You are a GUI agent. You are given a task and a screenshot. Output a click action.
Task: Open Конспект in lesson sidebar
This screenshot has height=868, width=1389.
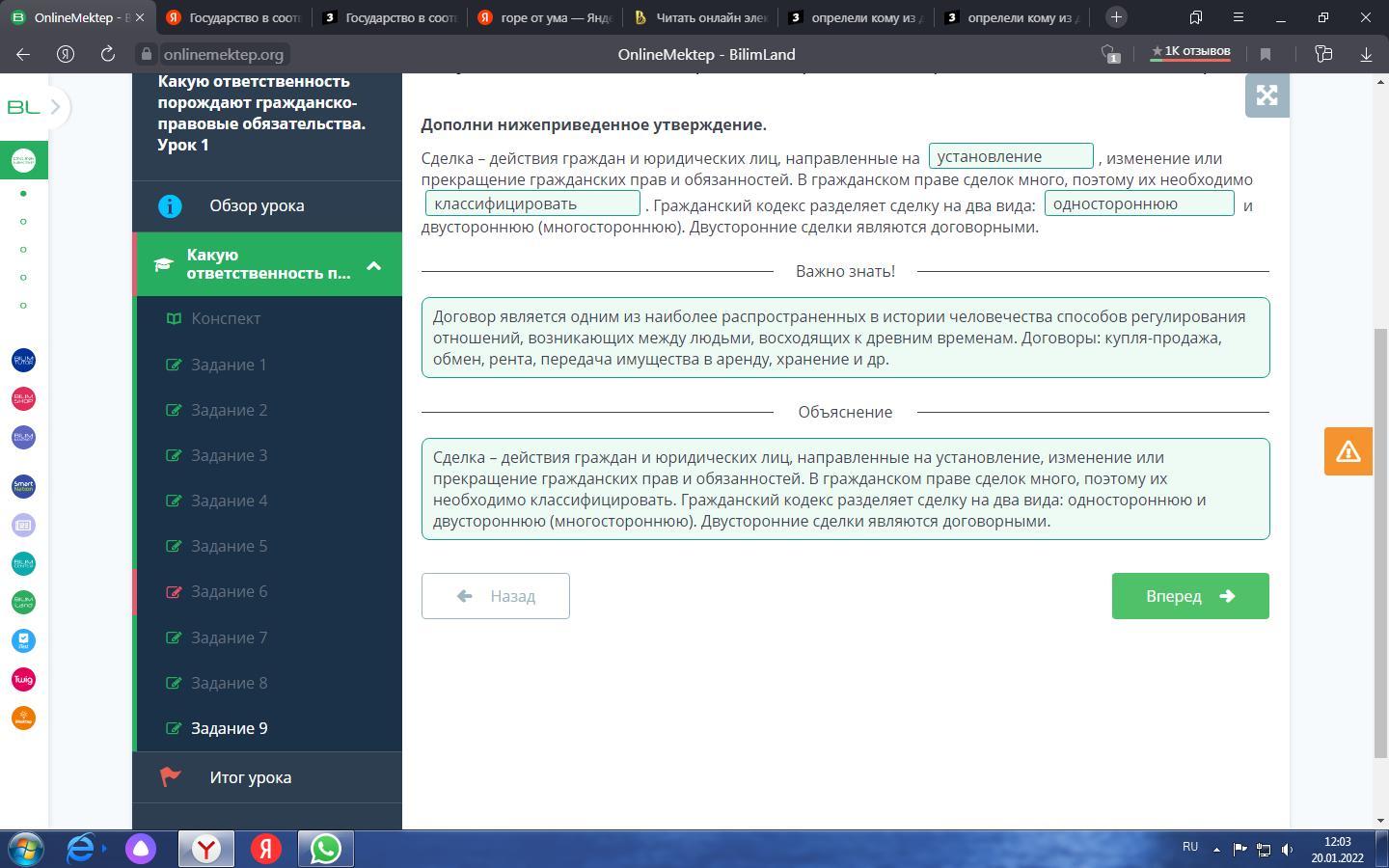pos(226,318)
